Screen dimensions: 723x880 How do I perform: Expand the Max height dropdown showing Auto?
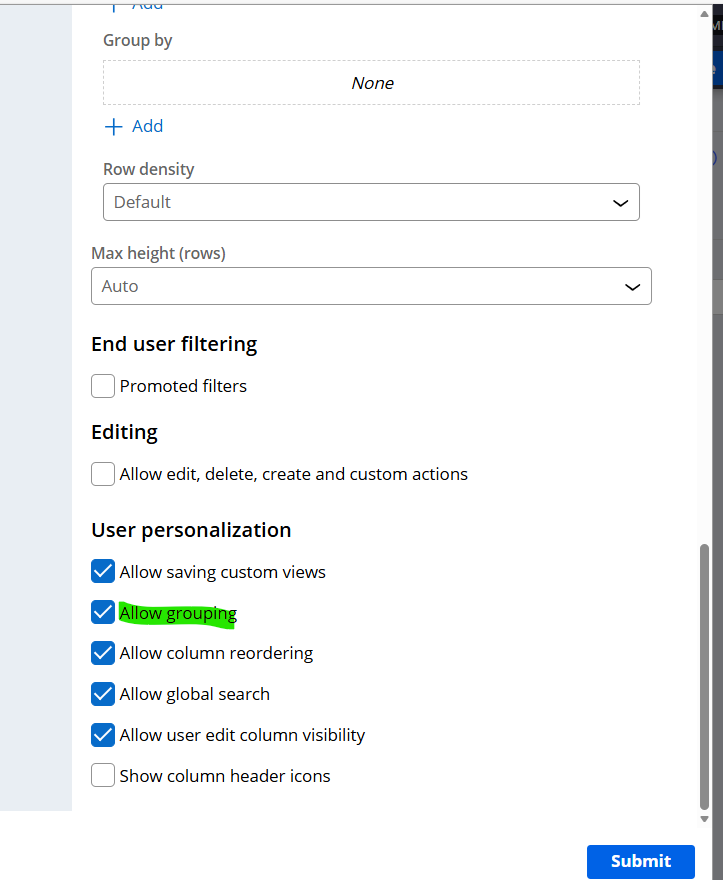pyautogui.click(x=370, y=286)
